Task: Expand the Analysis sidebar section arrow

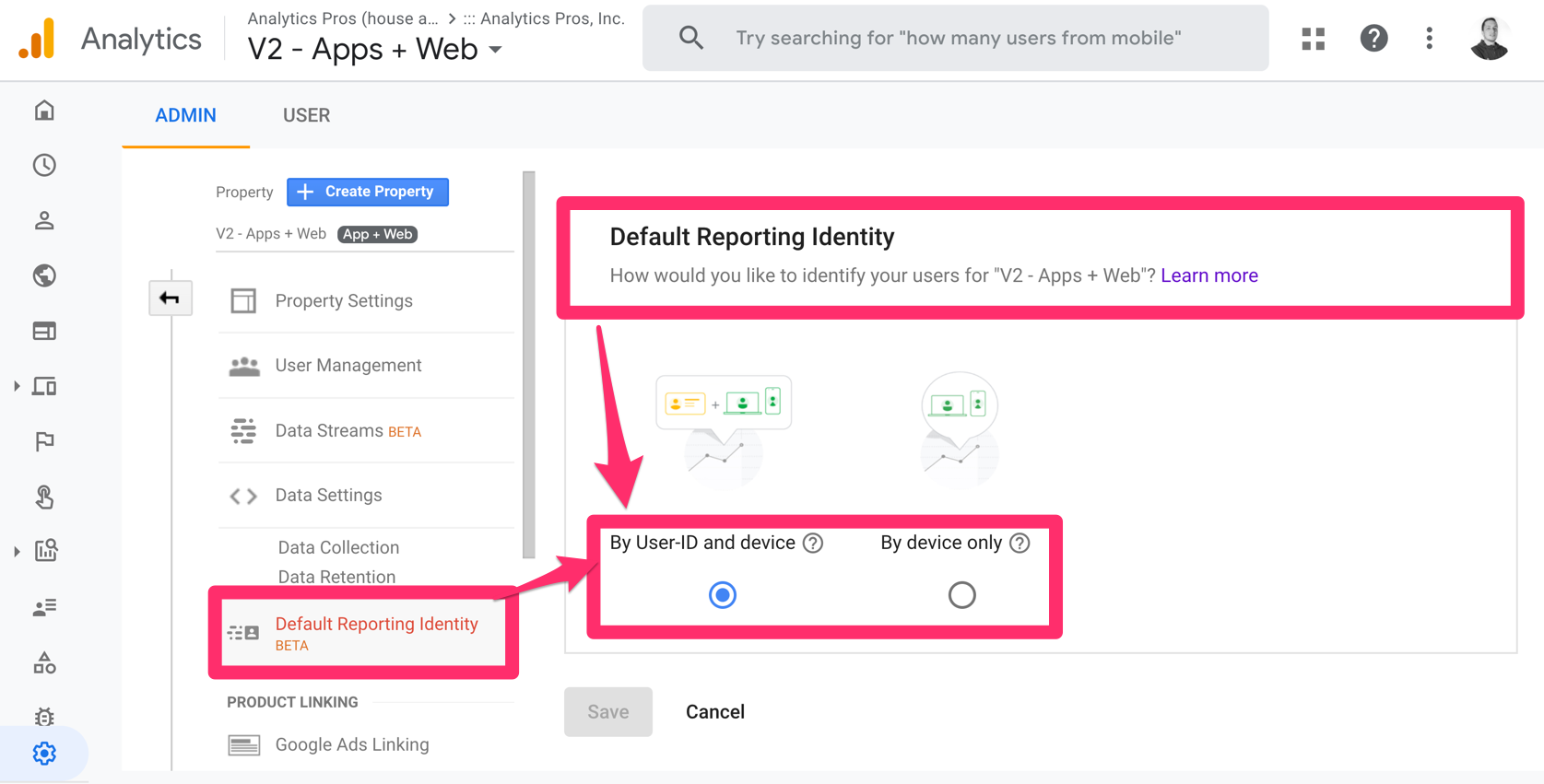Action: point(17,552)
